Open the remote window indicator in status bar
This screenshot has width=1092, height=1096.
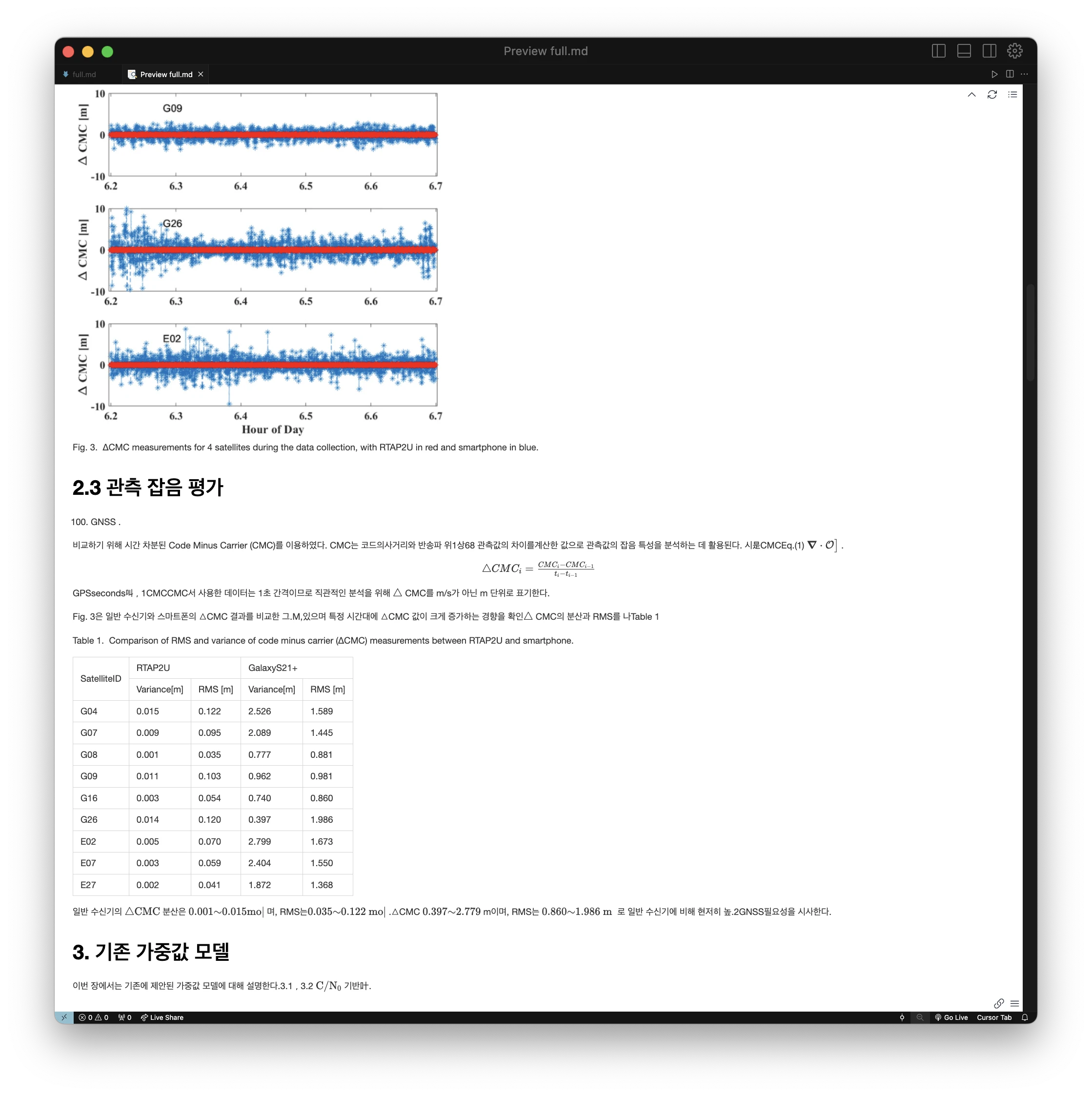(x=64, y=1017)
